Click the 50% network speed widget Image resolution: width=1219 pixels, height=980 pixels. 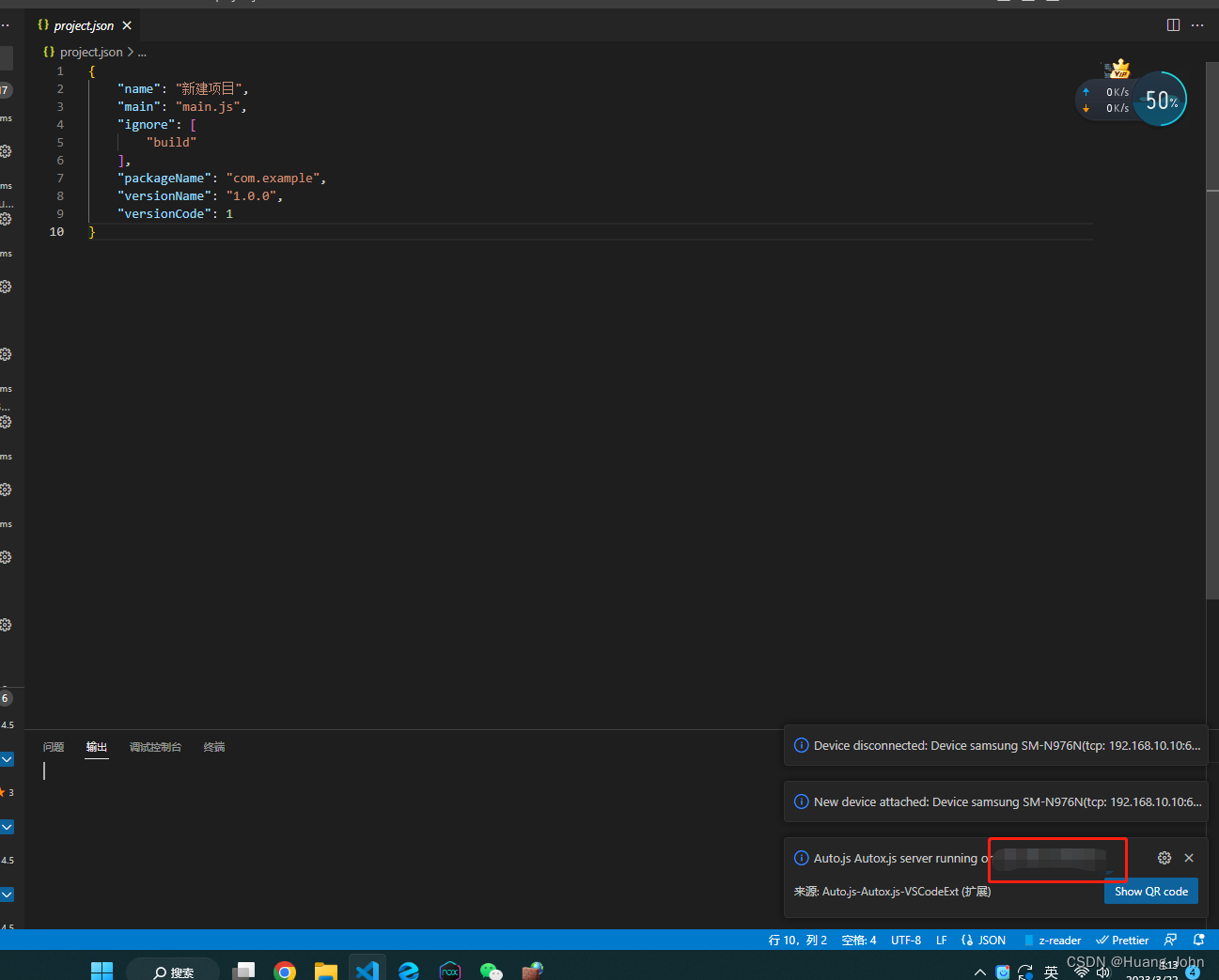pyautogui.click(x=1161, y=100)
